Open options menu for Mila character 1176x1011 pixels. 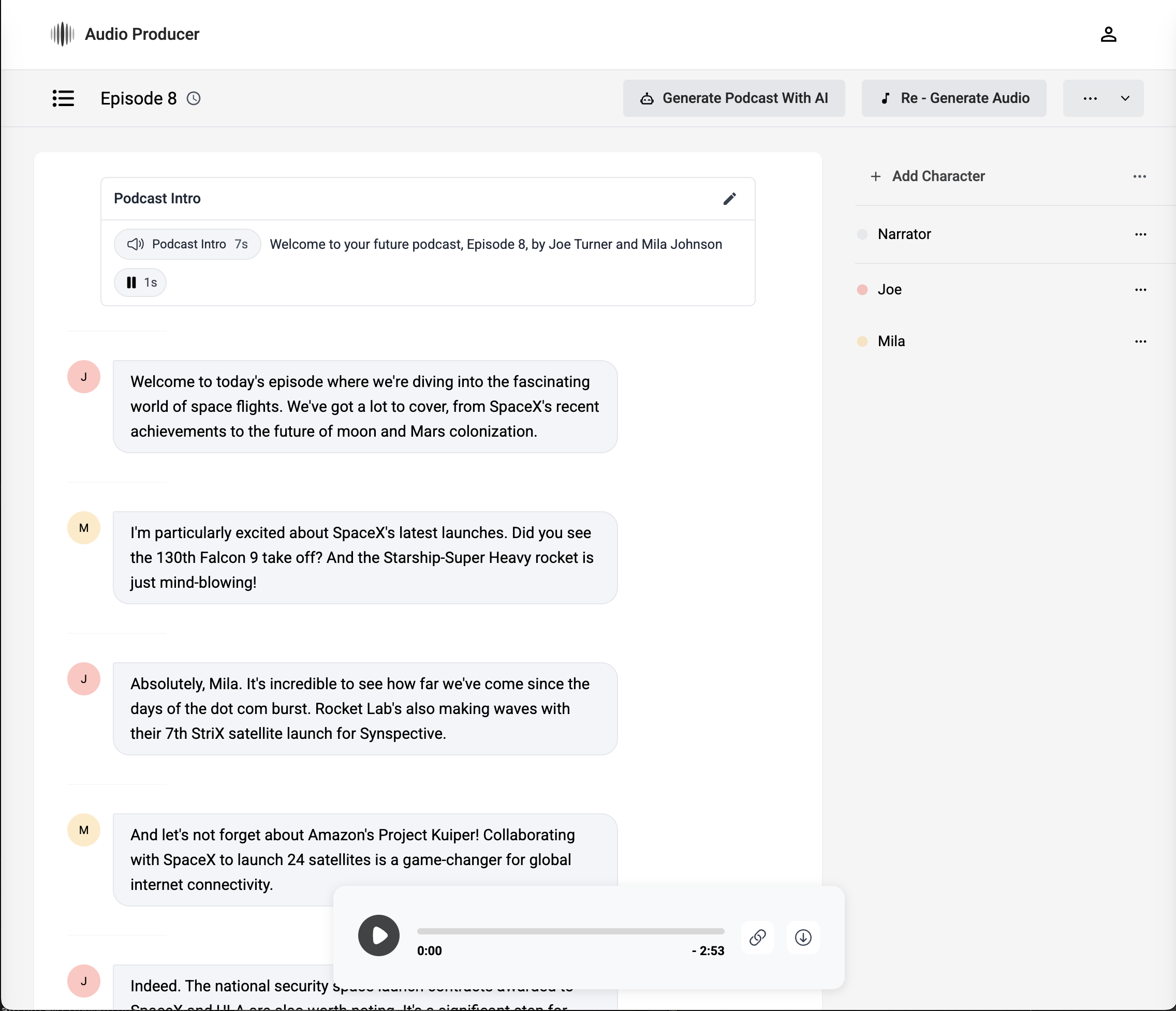[1140, 341]
